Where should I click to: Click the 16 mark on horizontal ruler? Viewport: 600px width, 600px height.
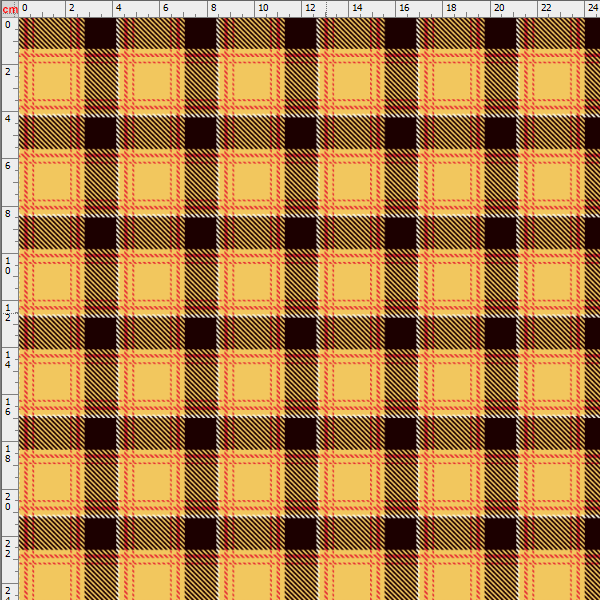click(x=404, y=8)
